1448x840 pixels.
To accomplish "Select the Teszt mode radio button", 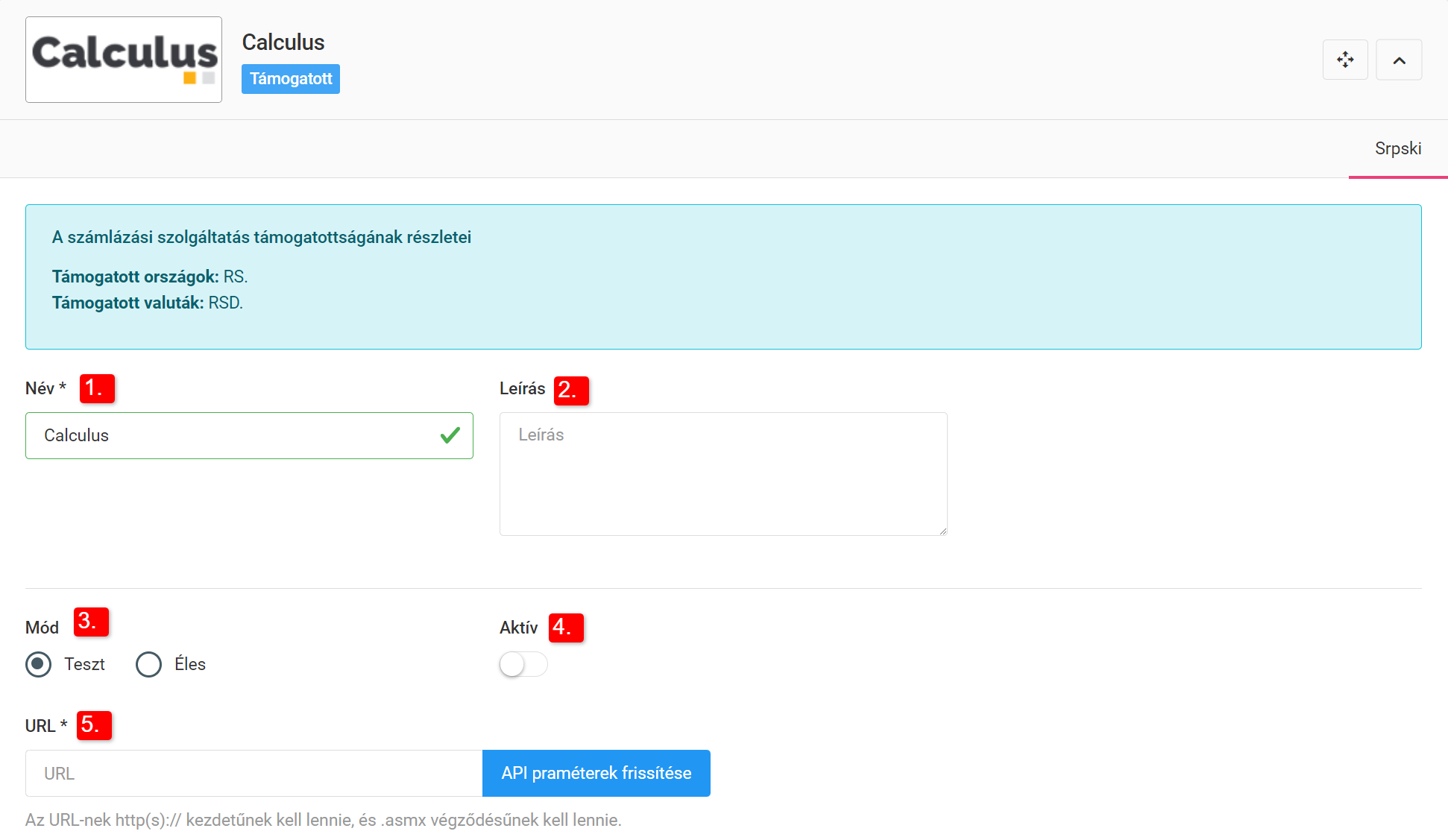I will pyautogui.click(x=39, y=664).
